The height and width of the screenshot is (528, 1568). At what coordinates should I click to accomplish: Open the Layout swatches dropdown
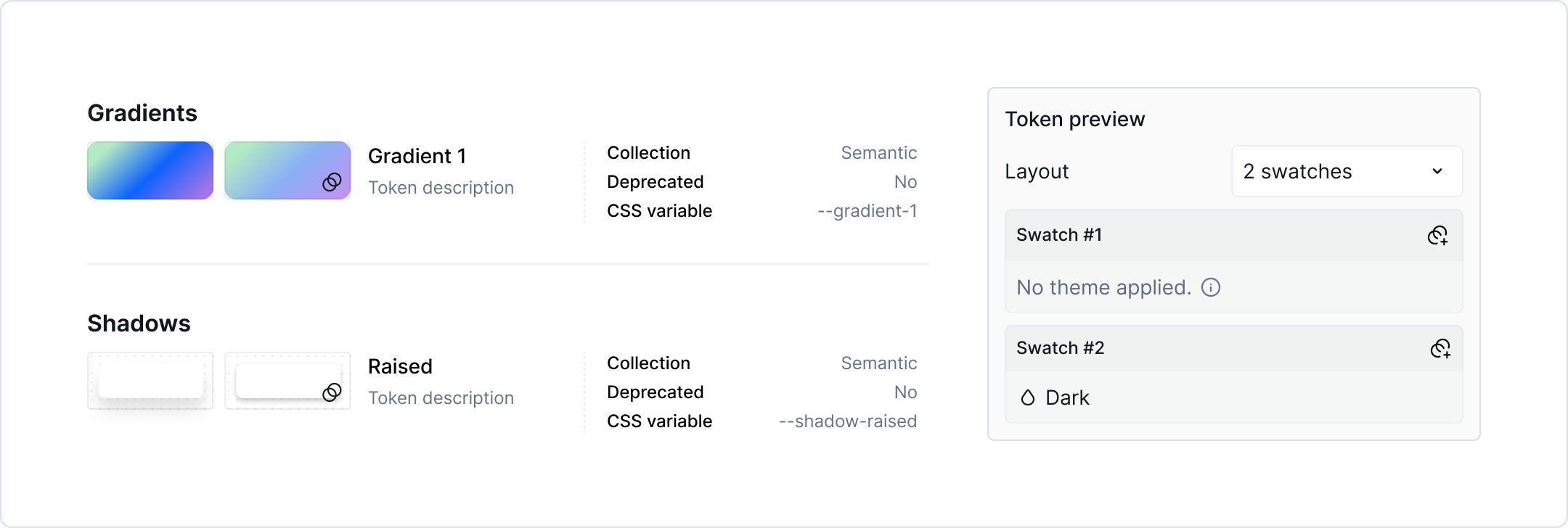(1347, 171)
